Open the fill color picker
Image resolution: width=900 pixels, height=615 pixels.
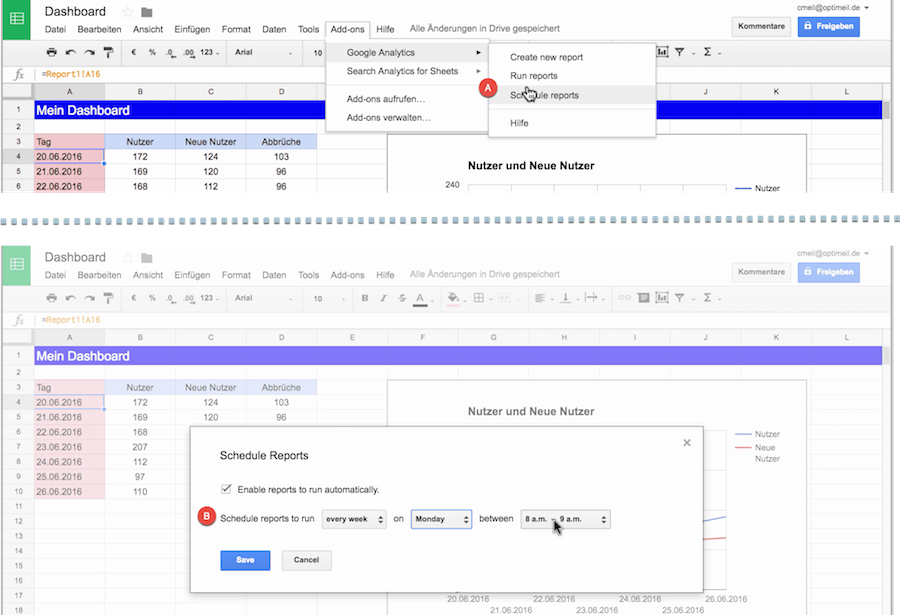point(453,298)
